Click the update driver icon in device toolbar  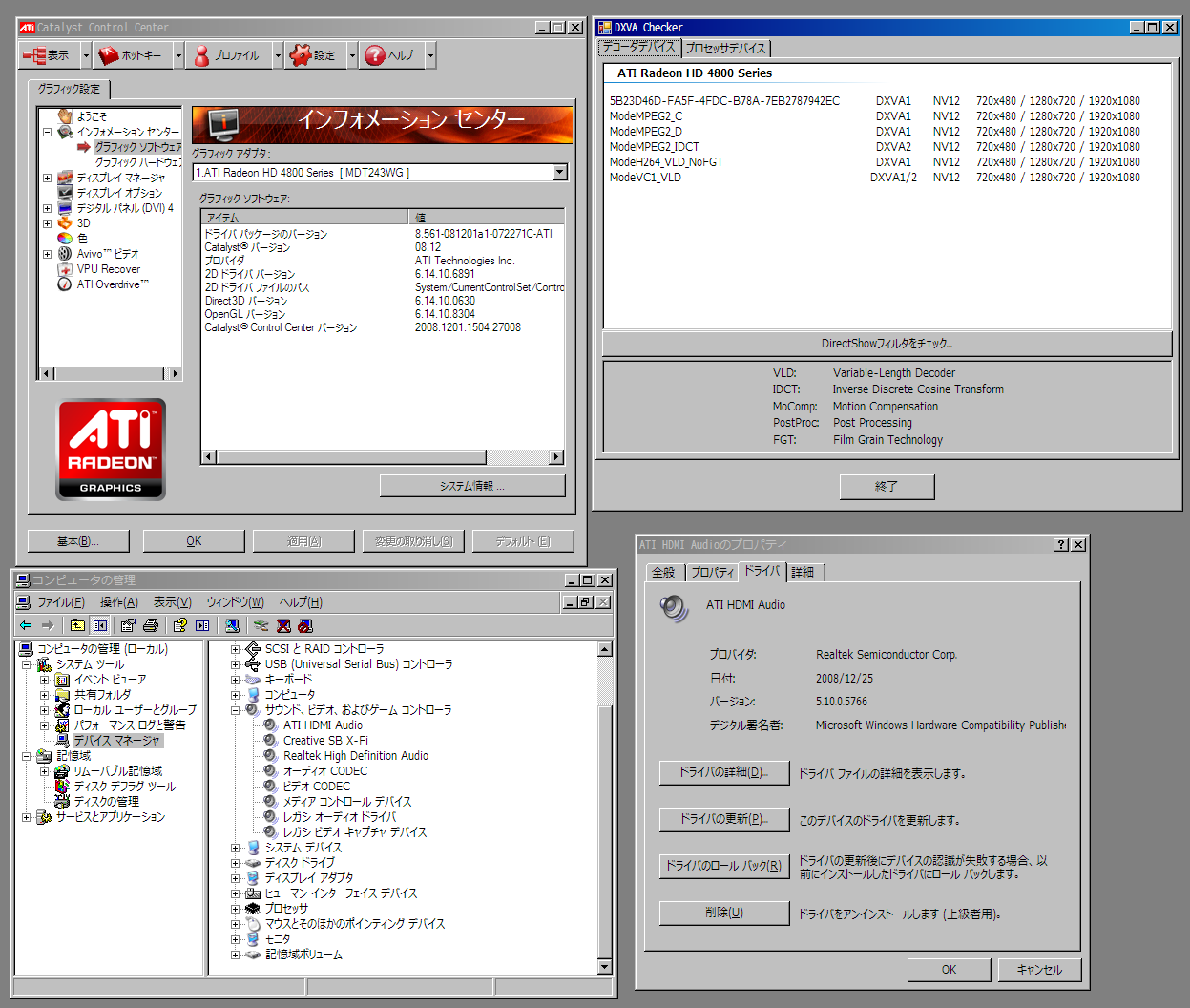261,625
